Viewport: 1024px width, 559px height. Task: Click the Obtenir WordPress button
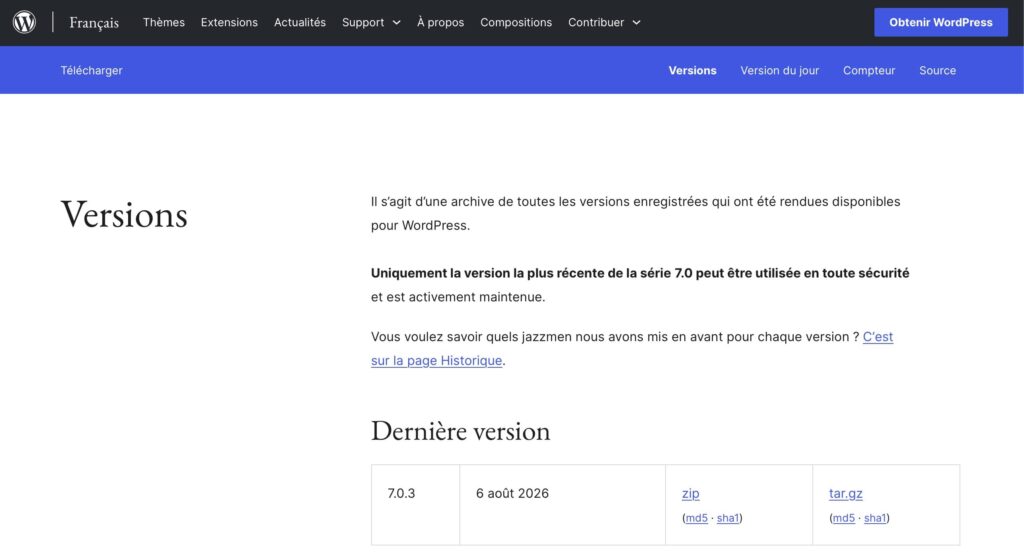(940, 22)
